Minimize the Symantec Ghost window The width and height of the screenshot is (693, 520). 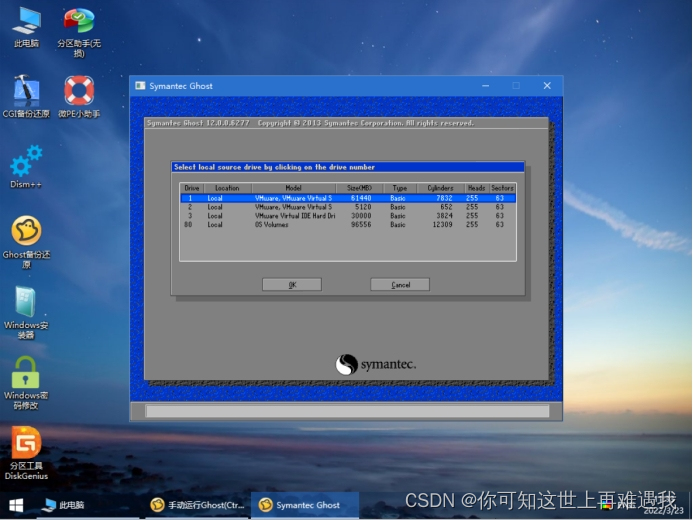(x=485, y=86)
